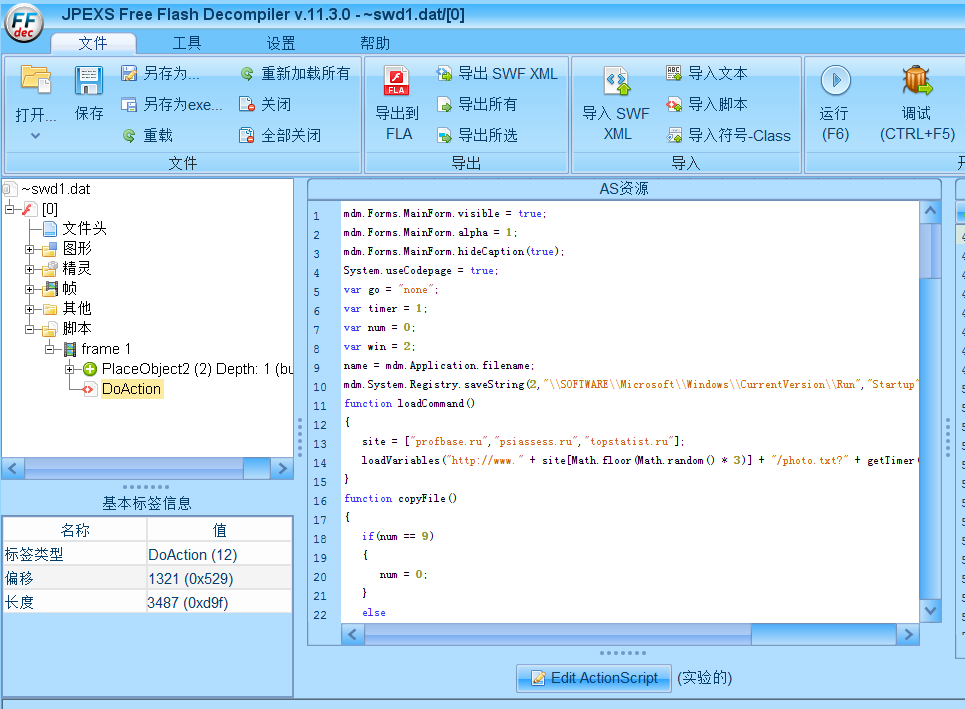Image resolution: width=965 pixels, height=709 pixels.
Task: Open the 设置 ribbon tab
Action: [x=281, y=43]
